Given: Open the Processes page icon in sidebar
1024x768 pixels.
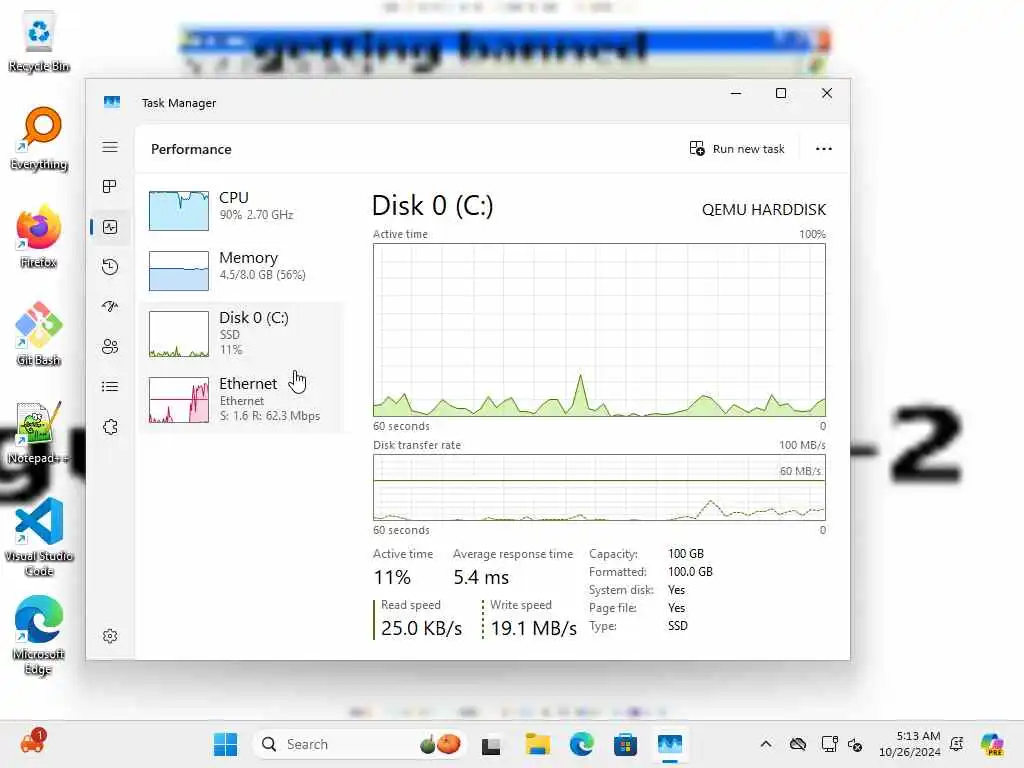Looking at the screenshot, I should 110,187.
